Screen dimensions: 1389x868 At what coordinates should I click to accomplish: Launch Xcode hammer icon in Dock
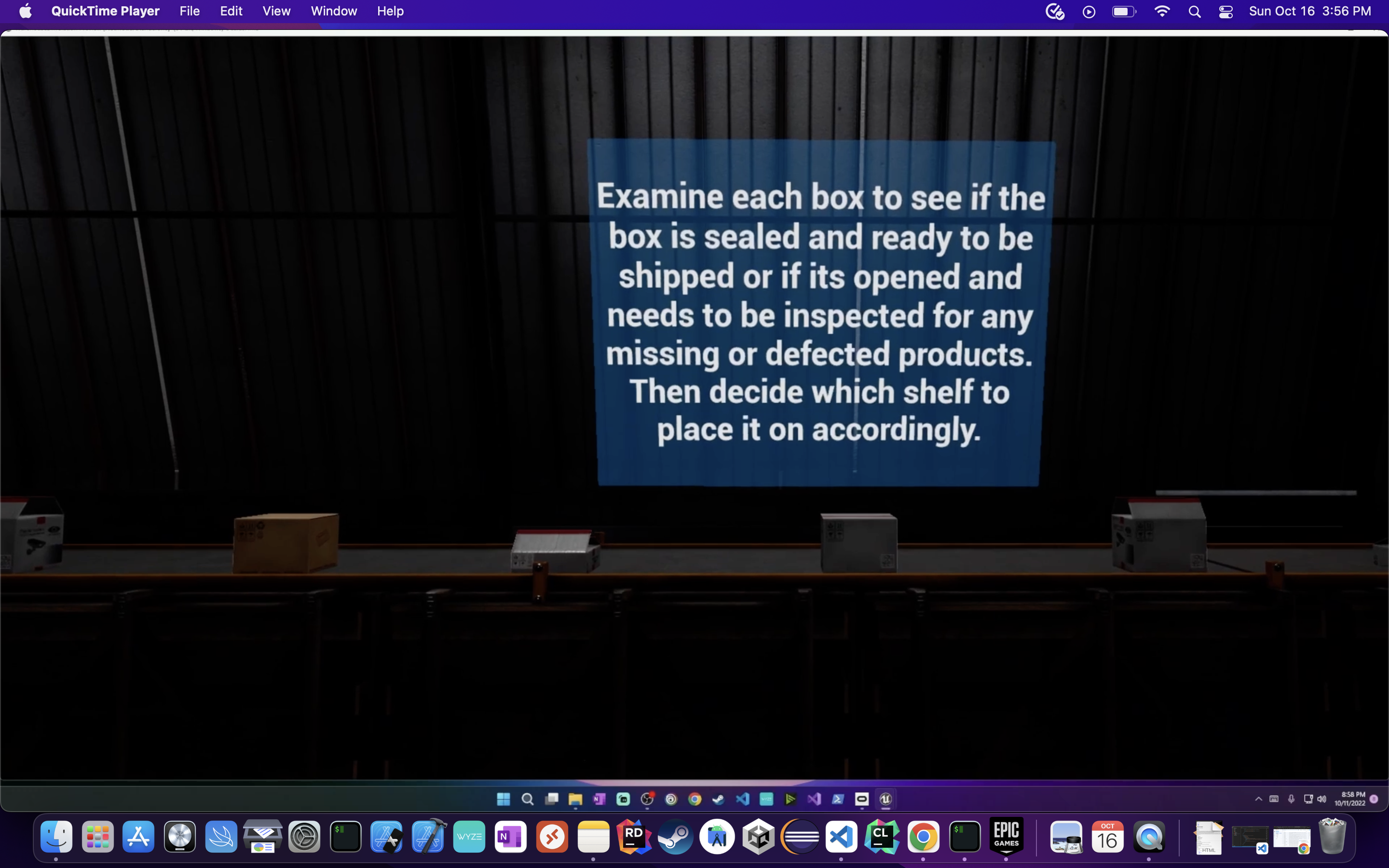[x=428, y=837]
